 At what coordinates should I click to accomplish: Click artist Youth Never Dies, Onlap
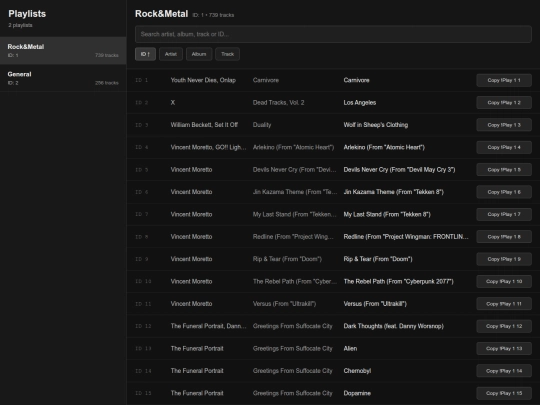[203, 80]
